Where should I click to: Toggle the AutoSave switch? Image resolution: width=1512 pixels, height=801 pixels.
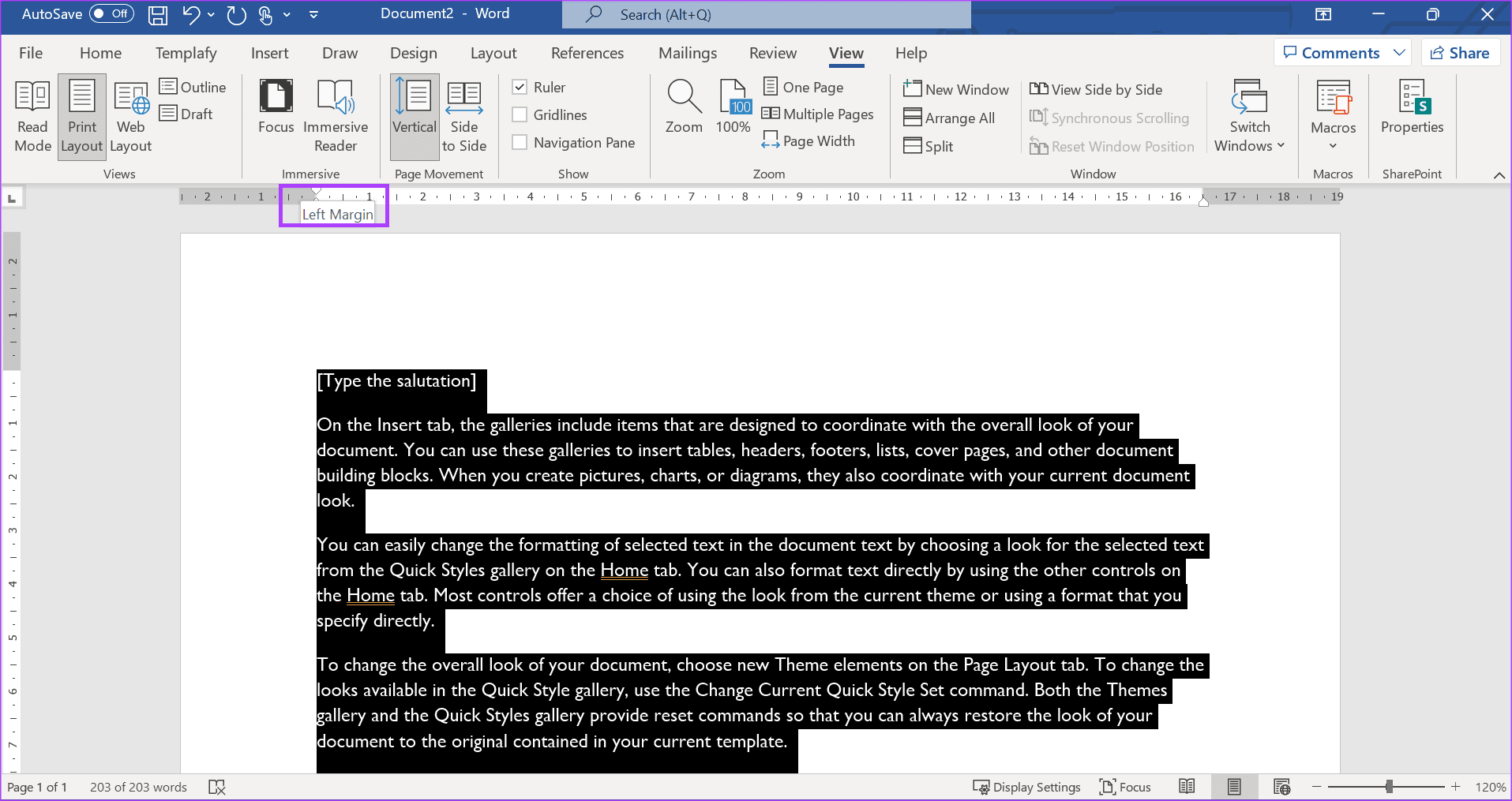(111, 13)
